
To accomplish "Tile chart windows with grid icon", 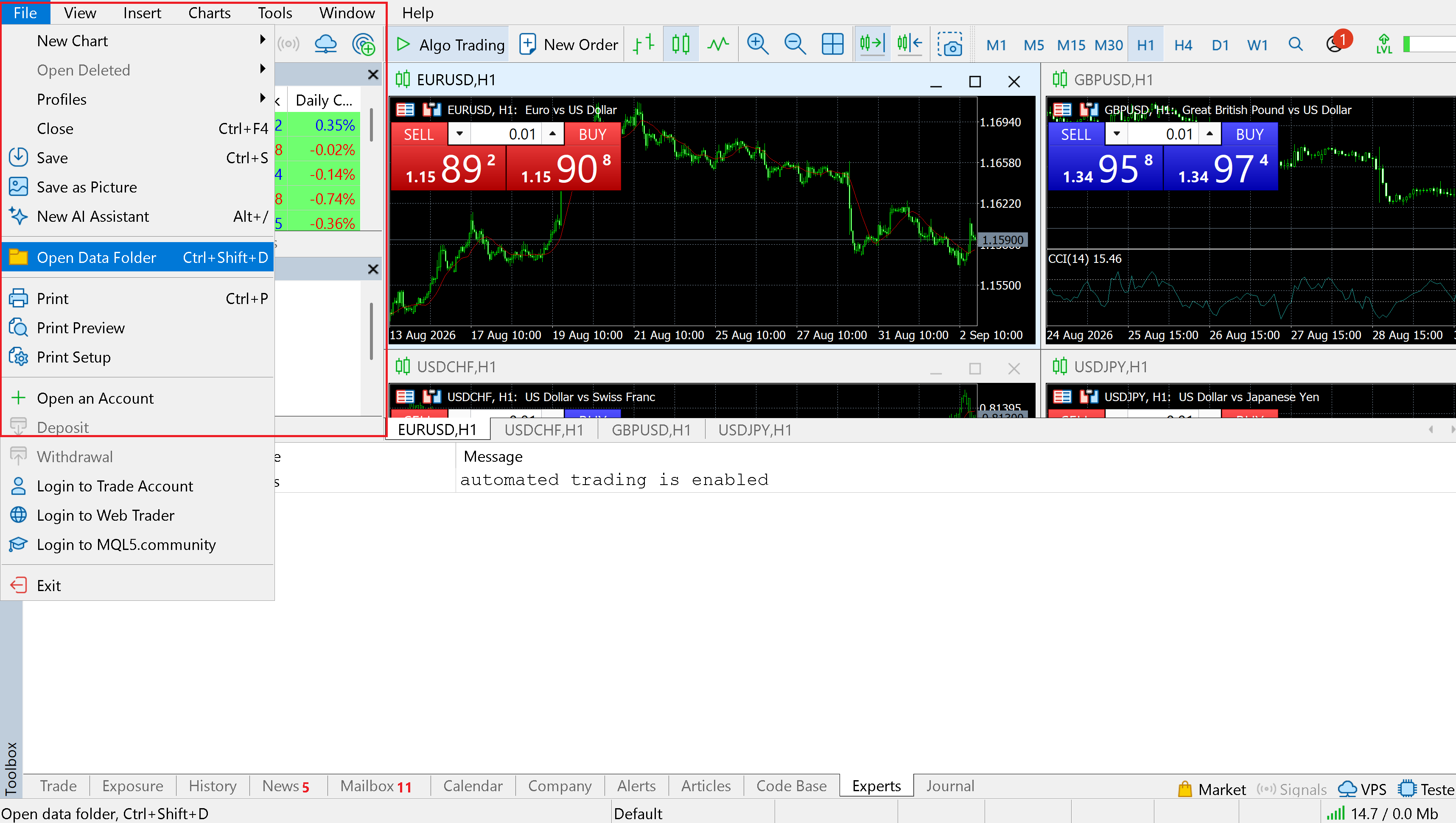I will 832,44.
